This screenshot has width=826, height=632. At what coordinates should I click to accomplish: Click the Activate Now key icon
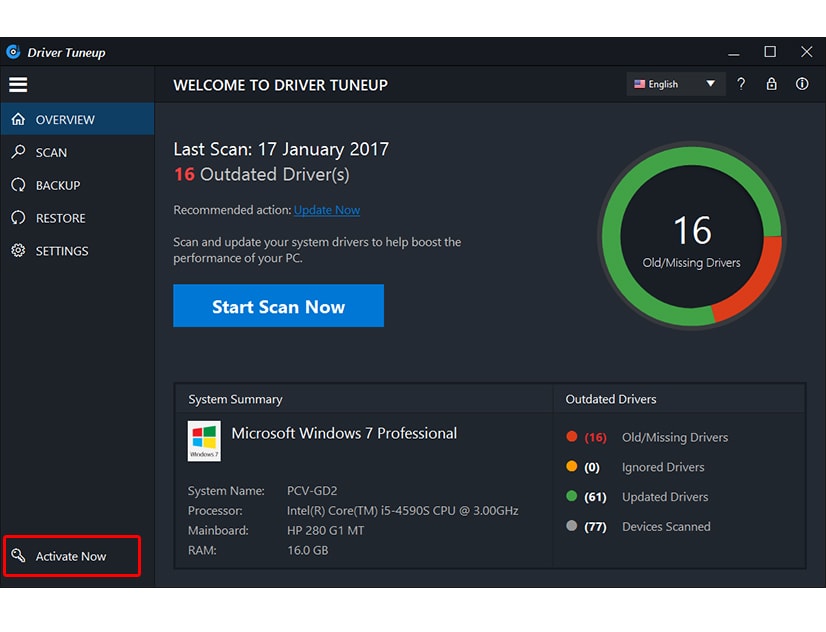click(18, 555)
